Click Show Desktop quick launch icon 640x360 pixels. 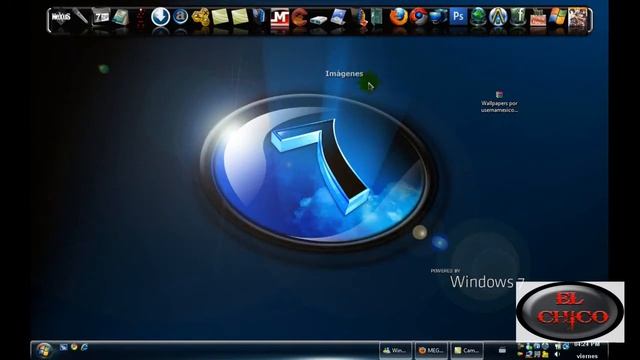pyautogui.click(x=63, y=347)
